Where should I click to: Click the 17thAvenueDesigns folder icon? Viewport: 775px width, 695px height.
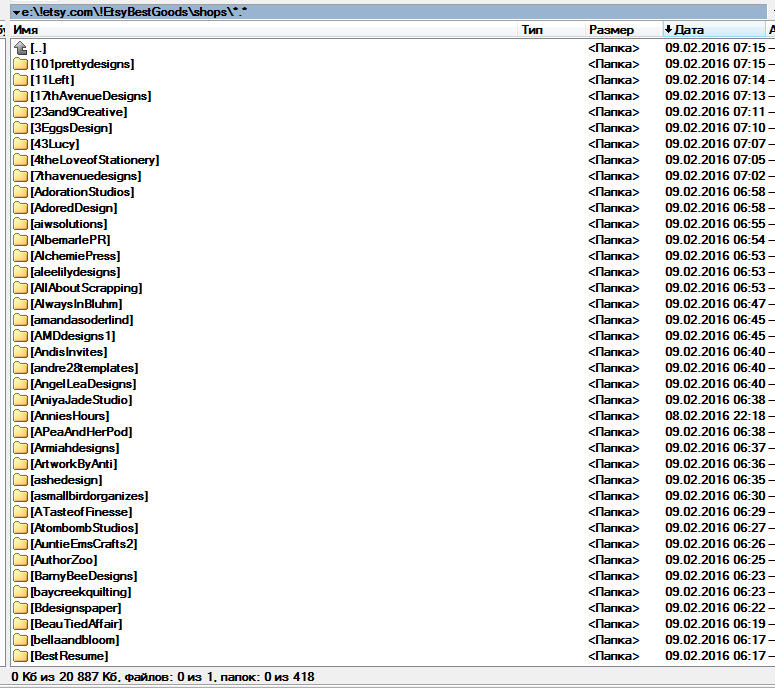[x=20, y=96]
